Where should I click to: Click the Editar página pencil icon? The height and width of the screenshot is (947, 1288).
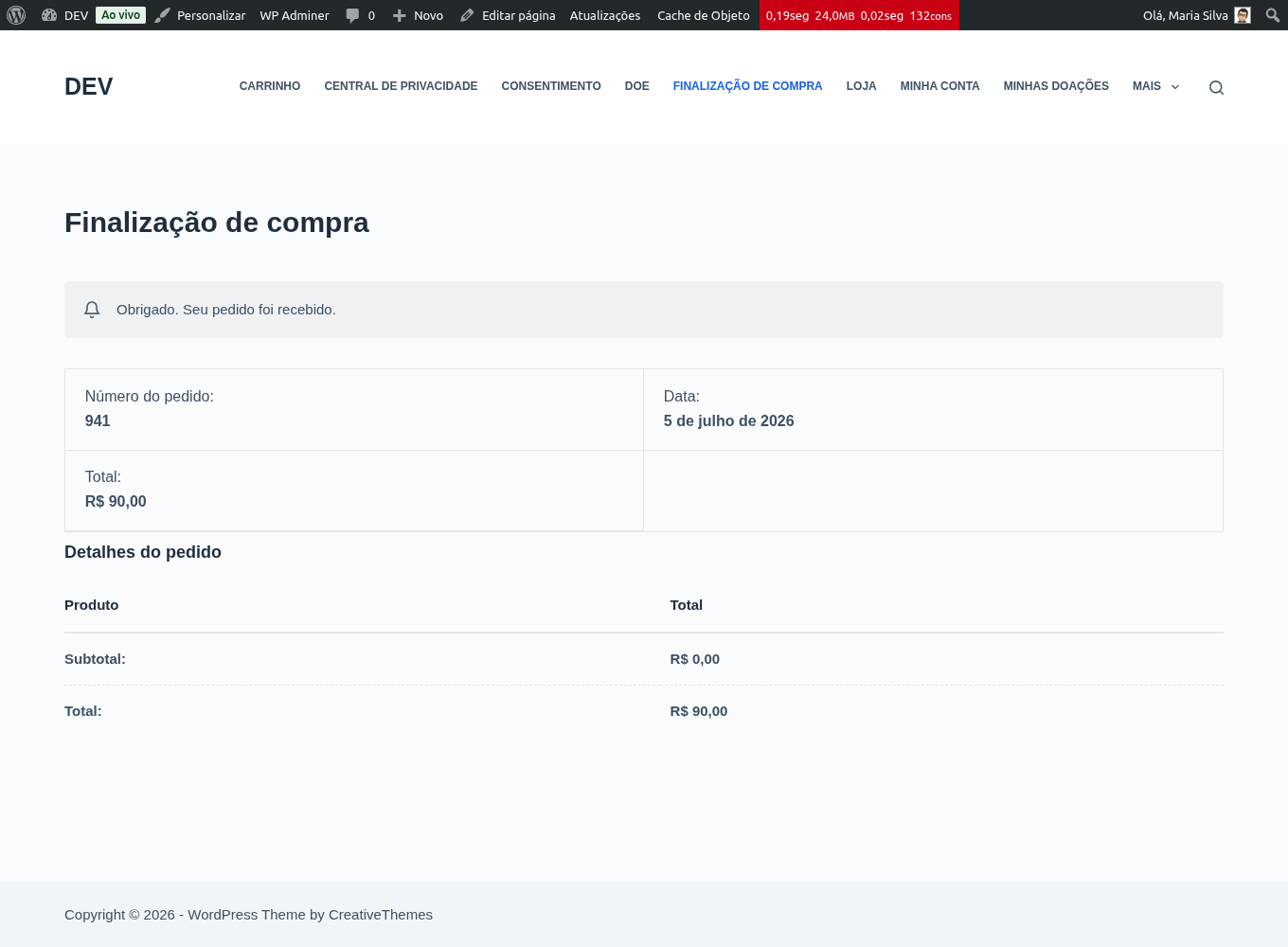[x=467, y=15]
